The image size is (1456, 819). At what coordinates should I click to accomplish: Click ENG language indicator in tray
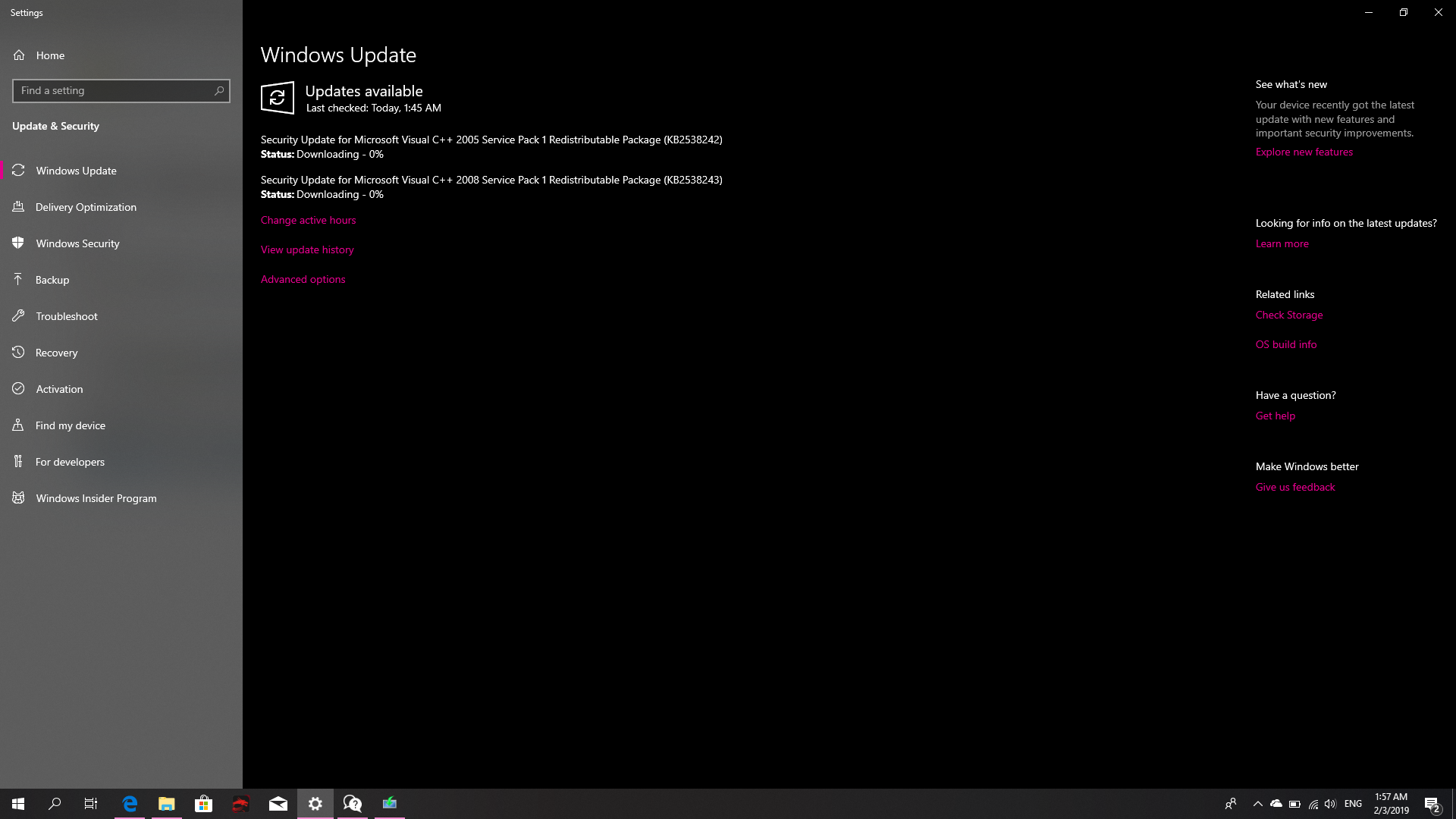coord(1353,804)
